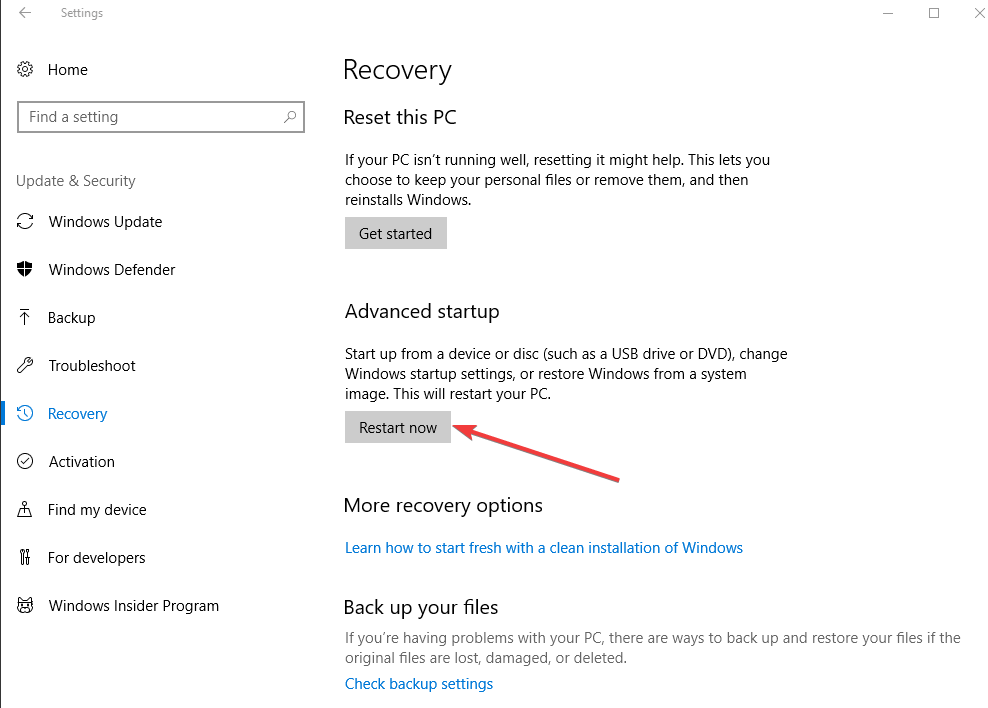Click the Restart now button
This screenshot has height=708, width=988.
tap(398, 427)
